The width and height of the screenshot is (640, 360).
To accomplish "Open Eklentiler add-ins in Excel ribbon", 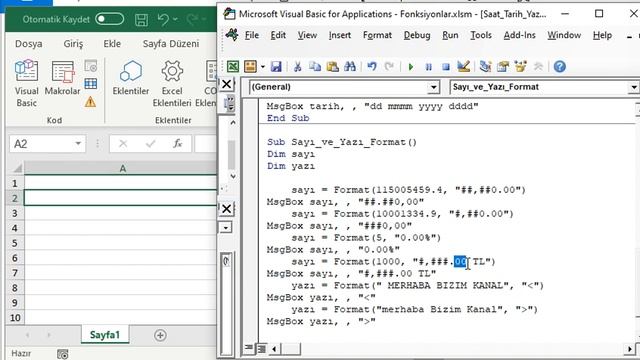I will (131, 78).
